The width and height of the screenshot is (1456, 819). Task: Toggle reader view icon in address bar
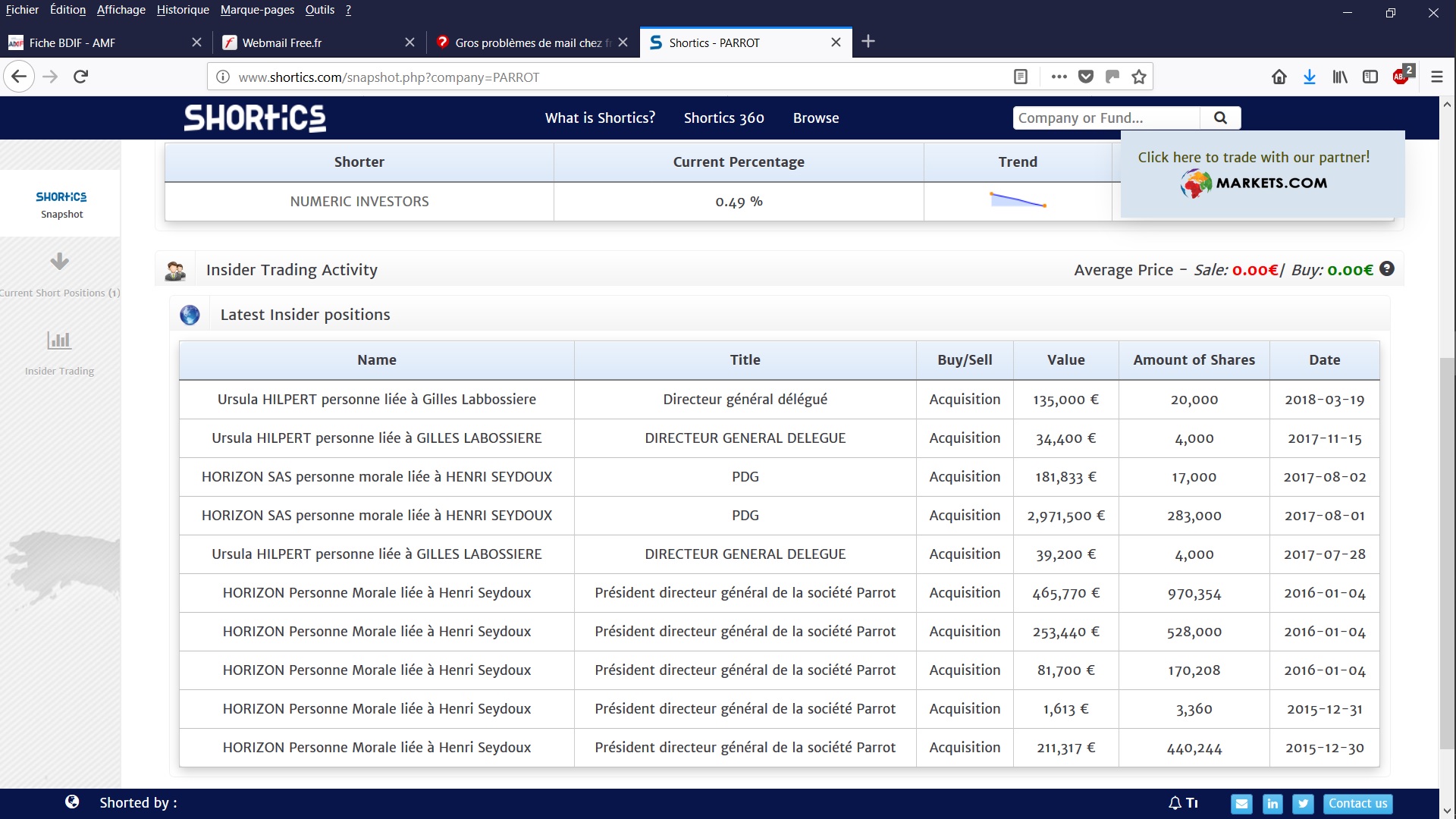point(1021,77)
